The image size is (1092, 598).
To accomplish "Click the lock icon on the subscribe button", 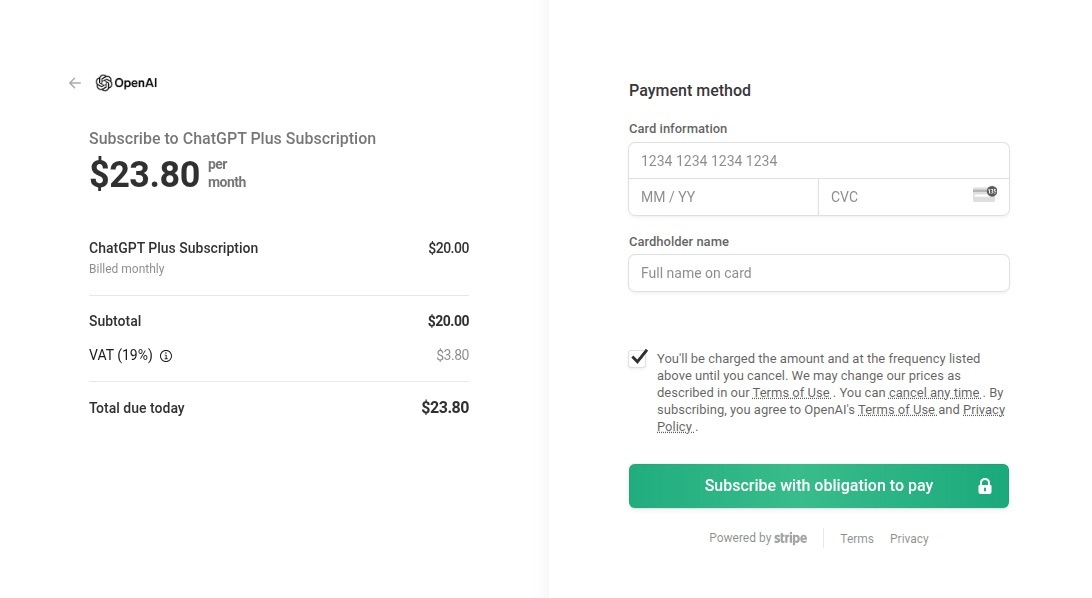I will [x=984, y=485].
